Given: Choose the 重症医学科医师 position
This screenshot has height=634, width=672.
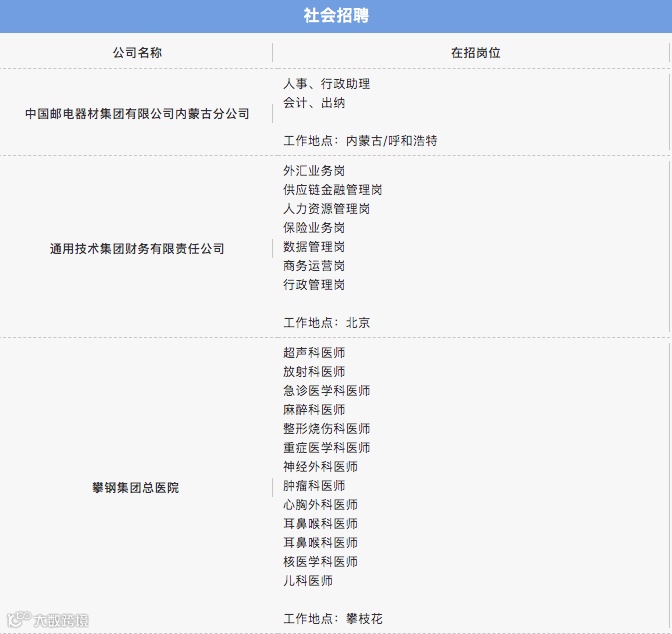Looking at the screenshot, I should point(327,448).
